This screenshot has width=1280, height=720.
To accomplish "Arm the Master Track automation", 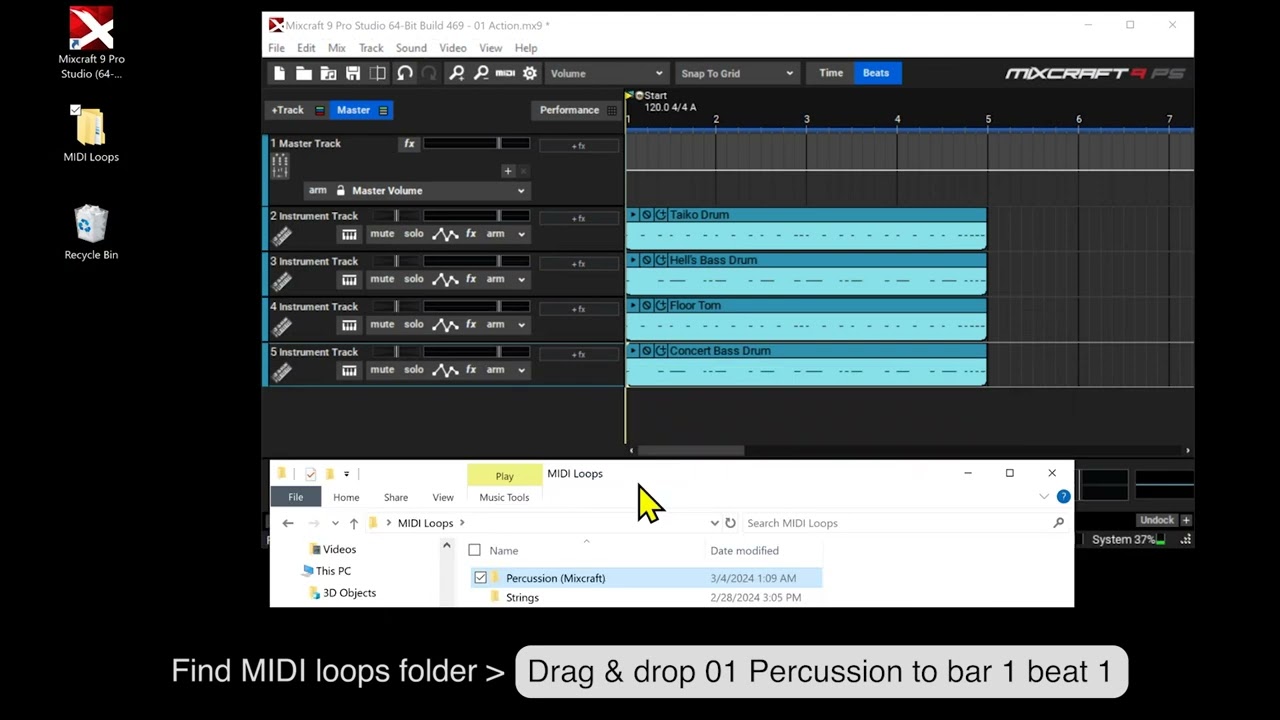I will (318, 190).
